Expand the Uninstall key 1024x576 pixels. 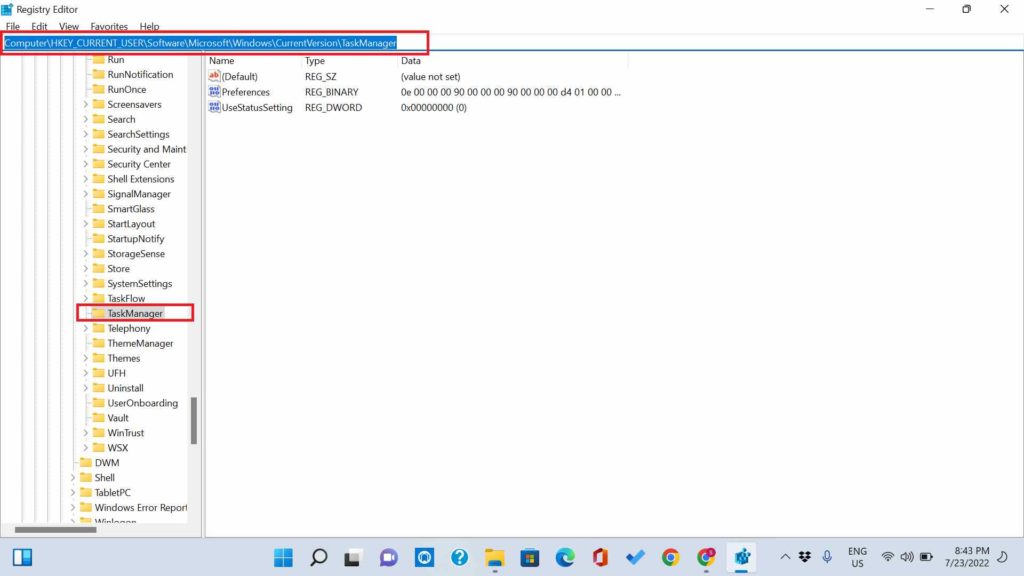(86, 388)
